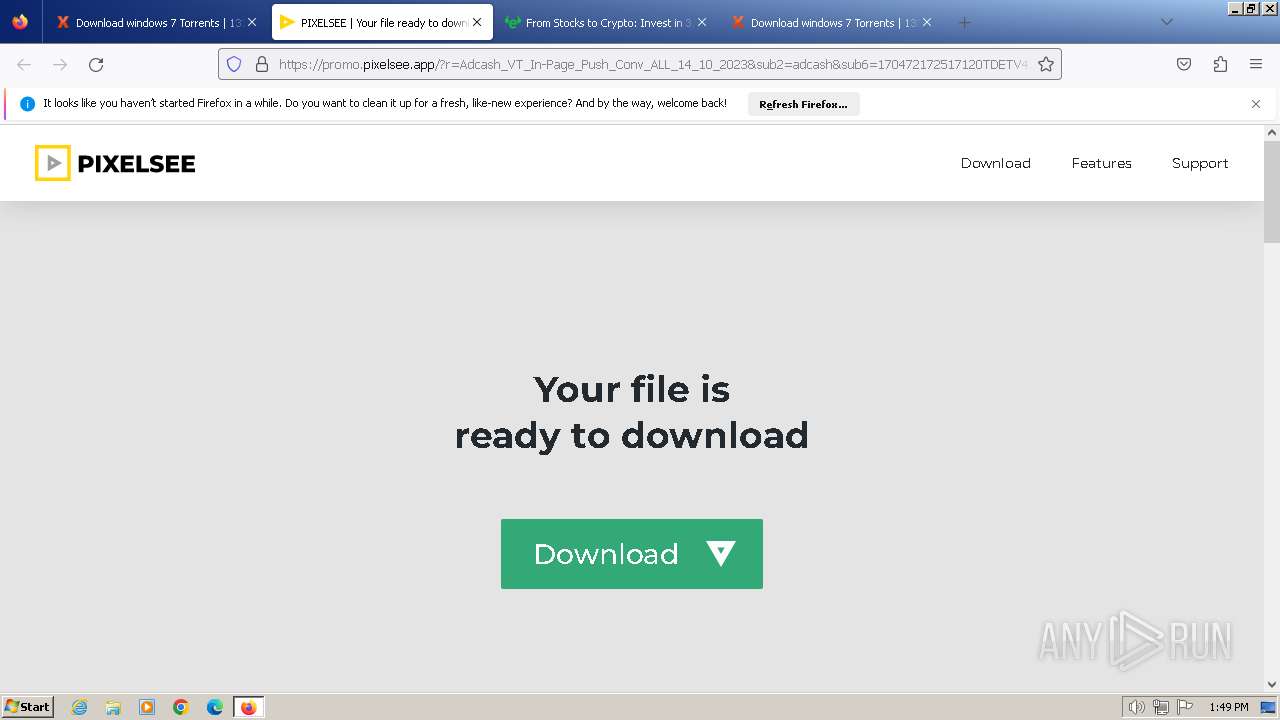Click the browser forward arrow
The height and width of the screenshot is (720, 1280).
[x=60, y=64]
